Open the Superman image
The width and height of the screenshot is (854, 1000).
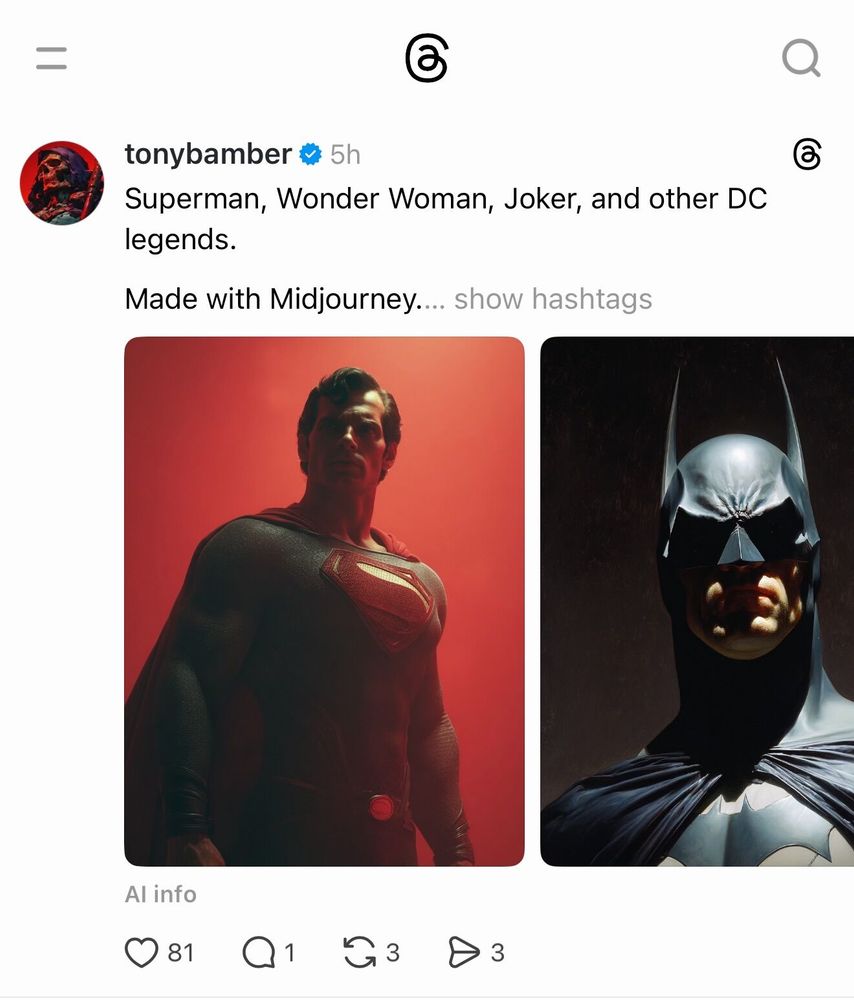pos(324,598)
